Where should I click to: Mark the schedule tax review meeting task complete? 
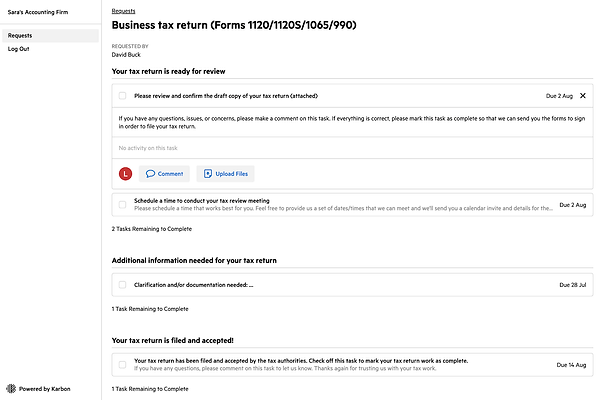[x=123, y=204]
